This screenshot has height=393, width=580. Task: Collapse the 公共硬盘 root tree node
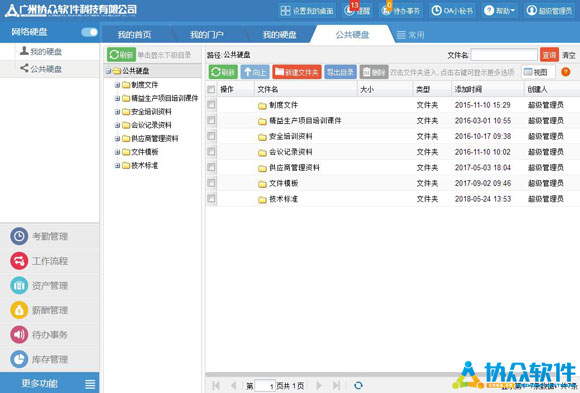pos(108,71)
